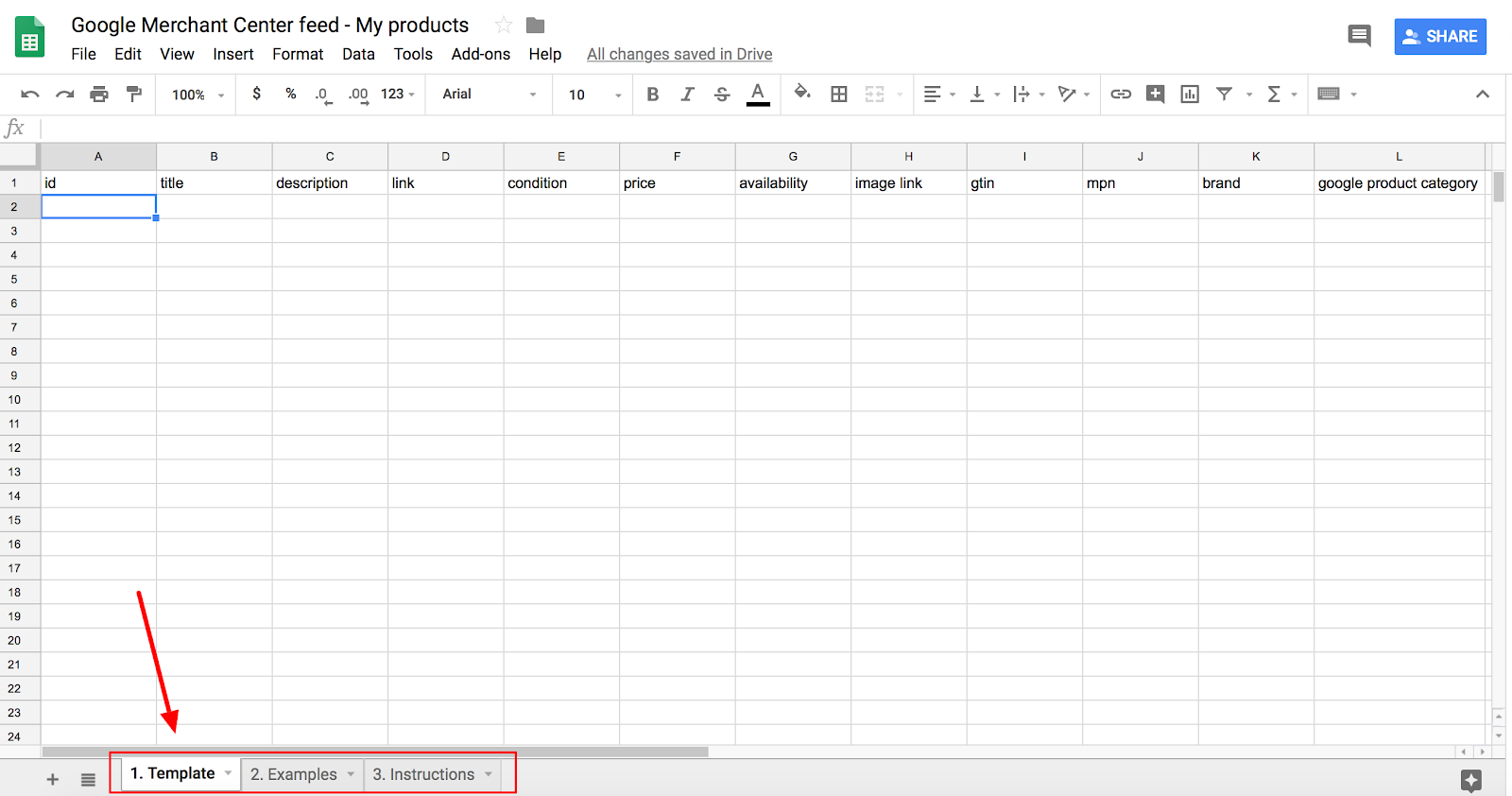Open the cell borders tool
The image size is (1512, 796).
(x=839, y=94)
